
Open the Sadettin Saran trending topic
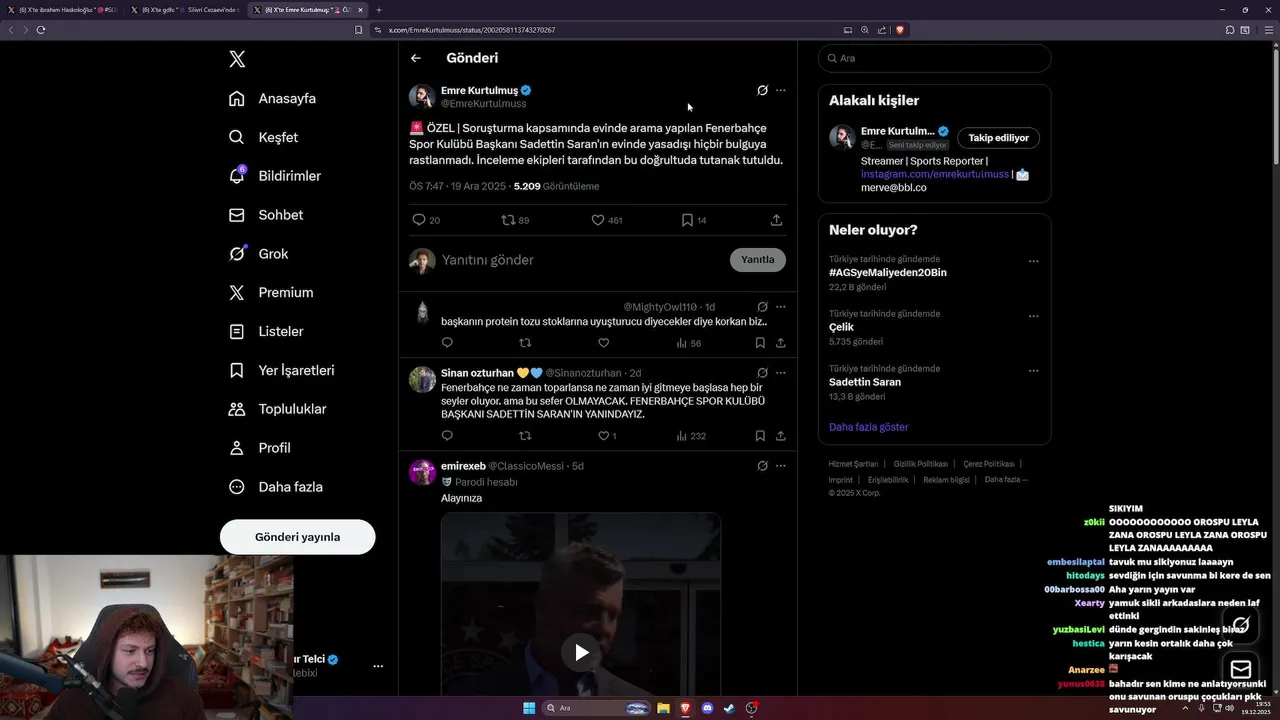865,382
